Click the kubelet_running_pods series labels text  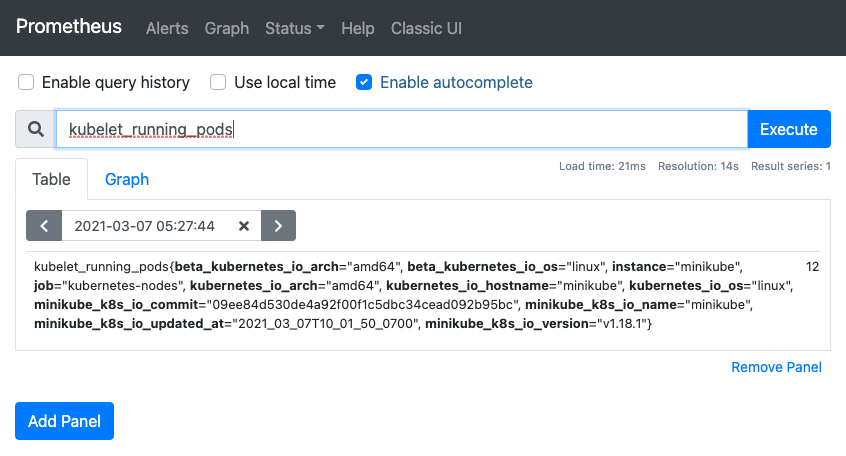pos(413,295)
